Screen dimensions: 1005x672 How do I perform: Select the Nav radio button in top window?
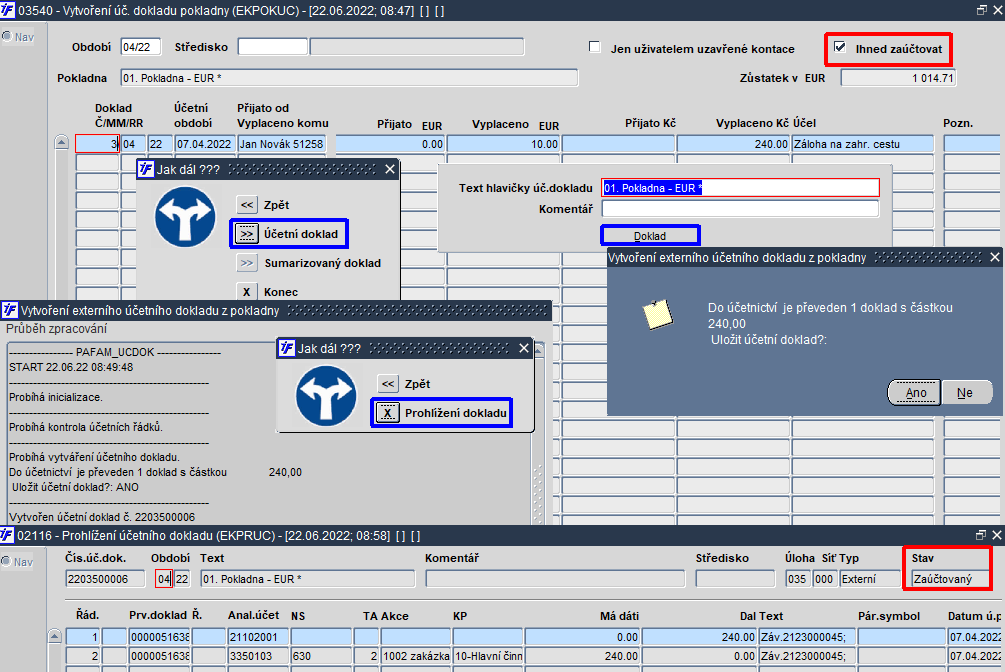point(7,37)
